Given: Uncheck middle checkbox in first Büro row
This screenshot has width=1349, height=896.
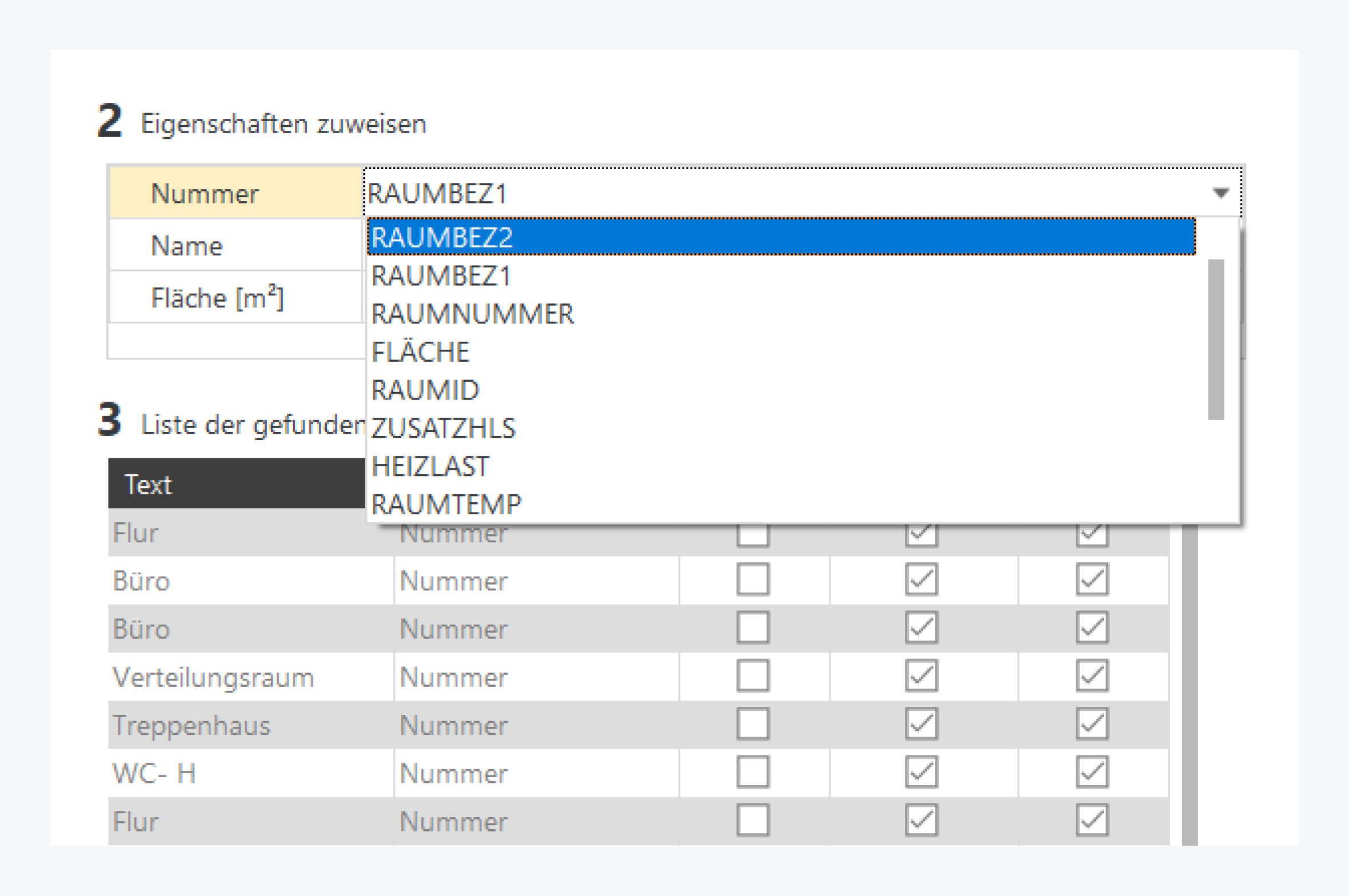Looking at the screenshot, I should point(921,580).
